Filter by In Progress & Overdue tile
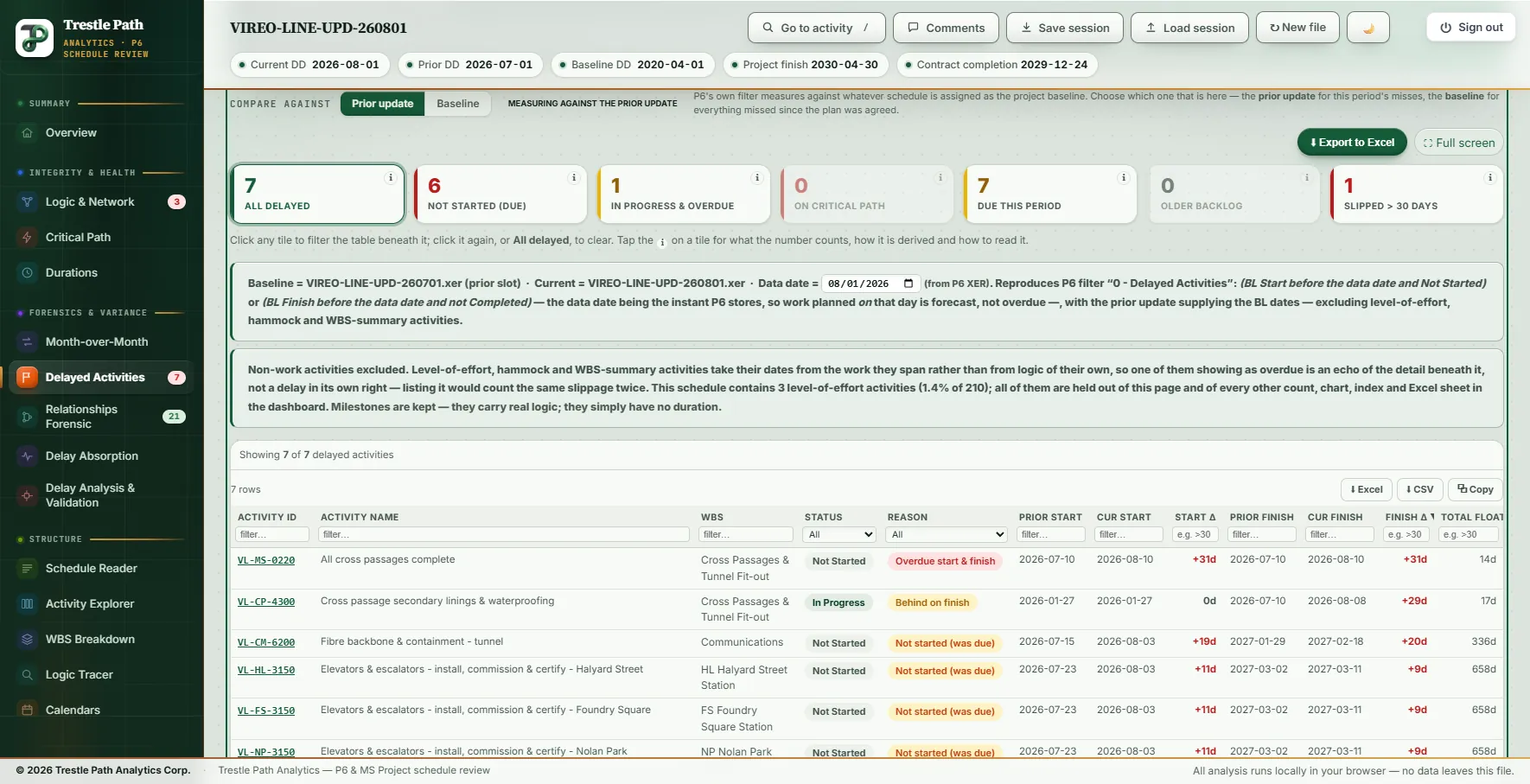This screenshot has height=784, width=1530. pos(684,194)
